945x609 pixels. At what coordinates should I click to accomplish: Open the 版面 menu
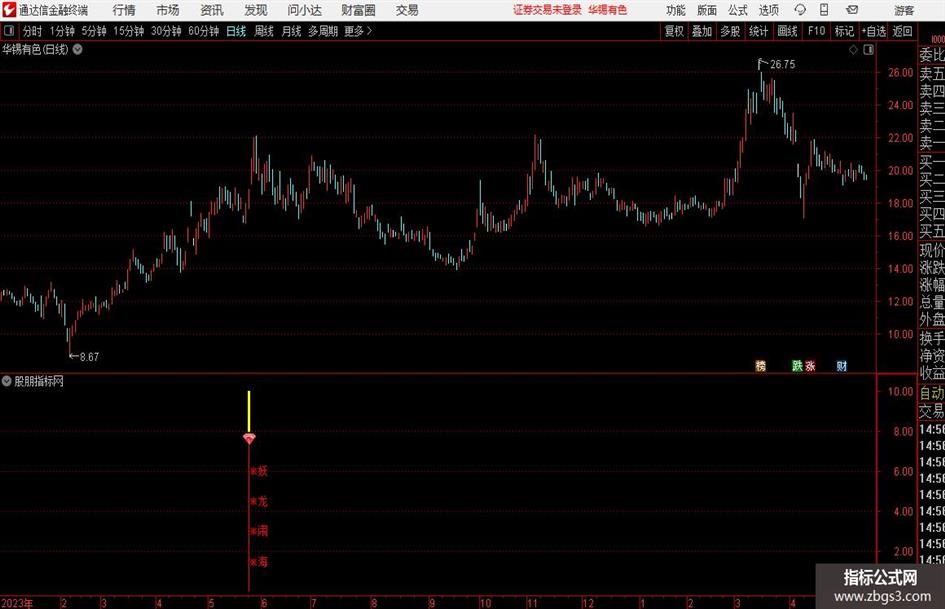[707, 10]
